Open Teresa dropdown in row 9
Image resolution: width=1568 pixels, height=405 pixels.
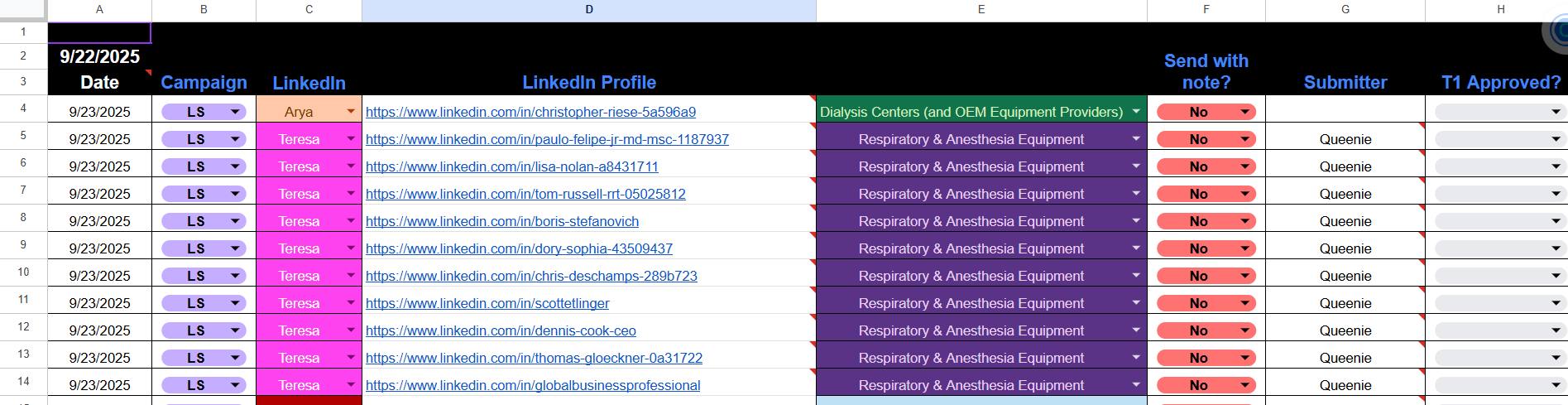click(351, 248)
